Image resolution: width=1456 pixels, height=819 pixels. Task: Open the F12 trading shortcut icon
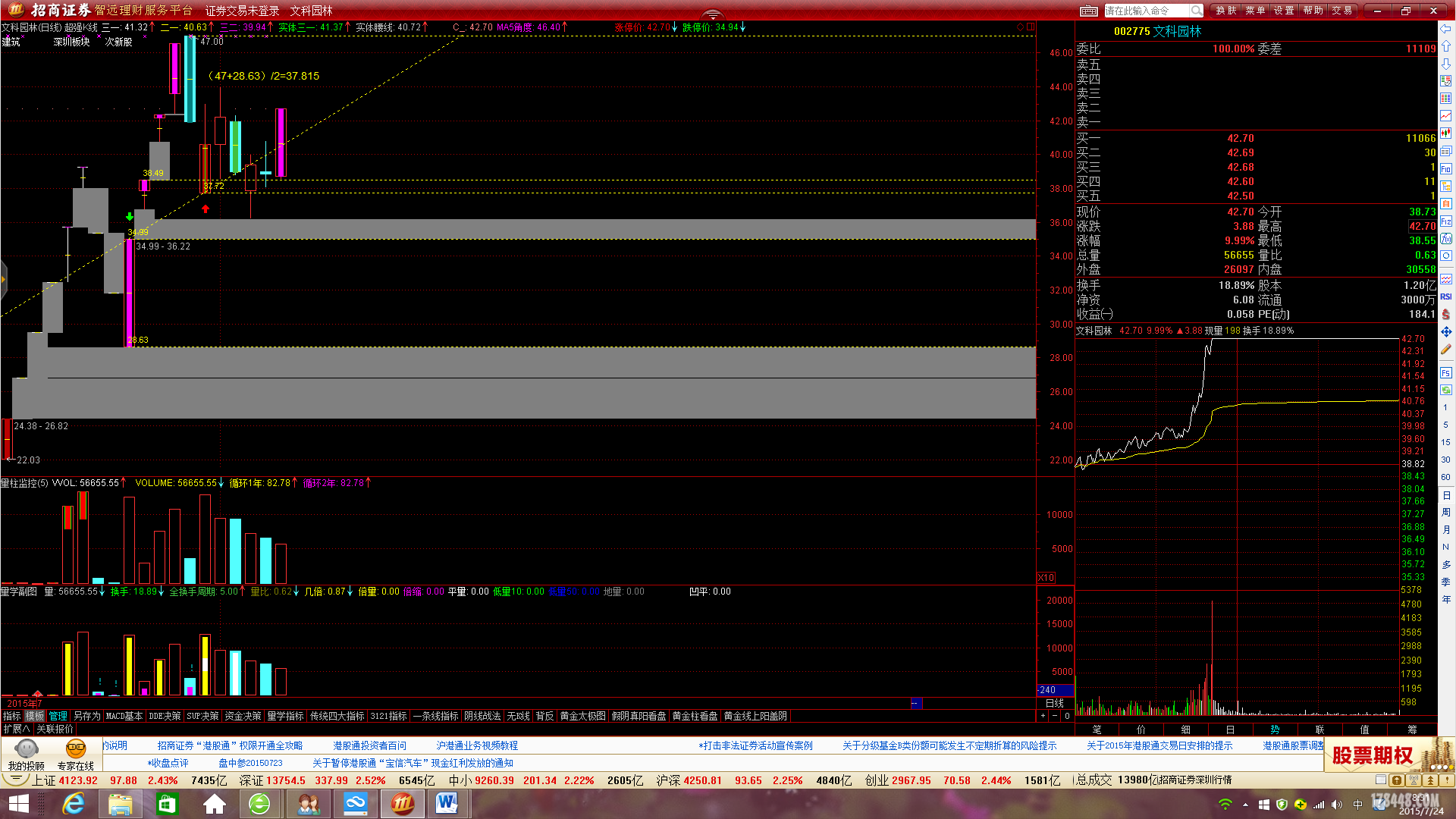click(1446, 221)
